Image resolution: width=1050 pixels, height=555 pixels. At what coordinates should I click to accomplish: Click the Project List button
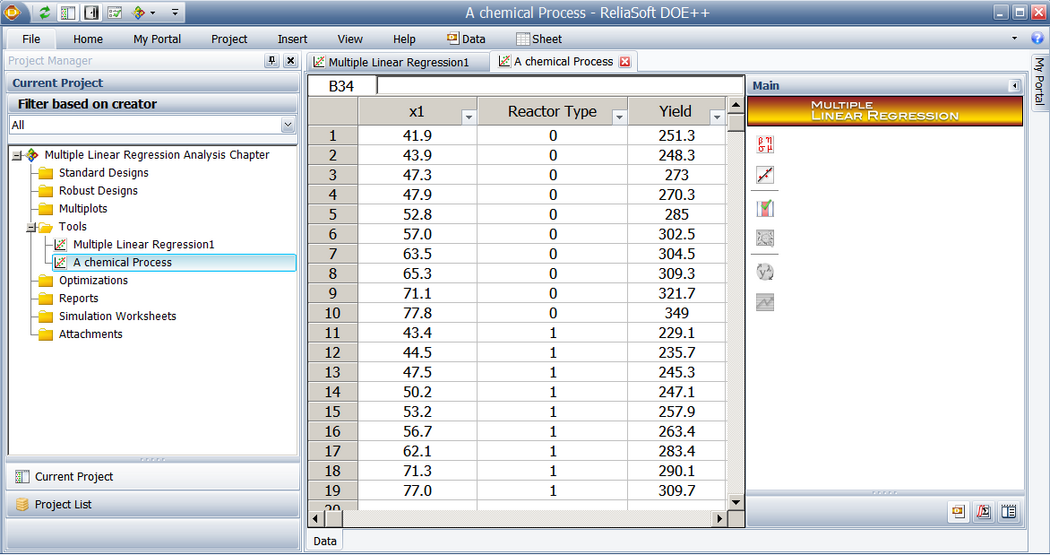153,504
